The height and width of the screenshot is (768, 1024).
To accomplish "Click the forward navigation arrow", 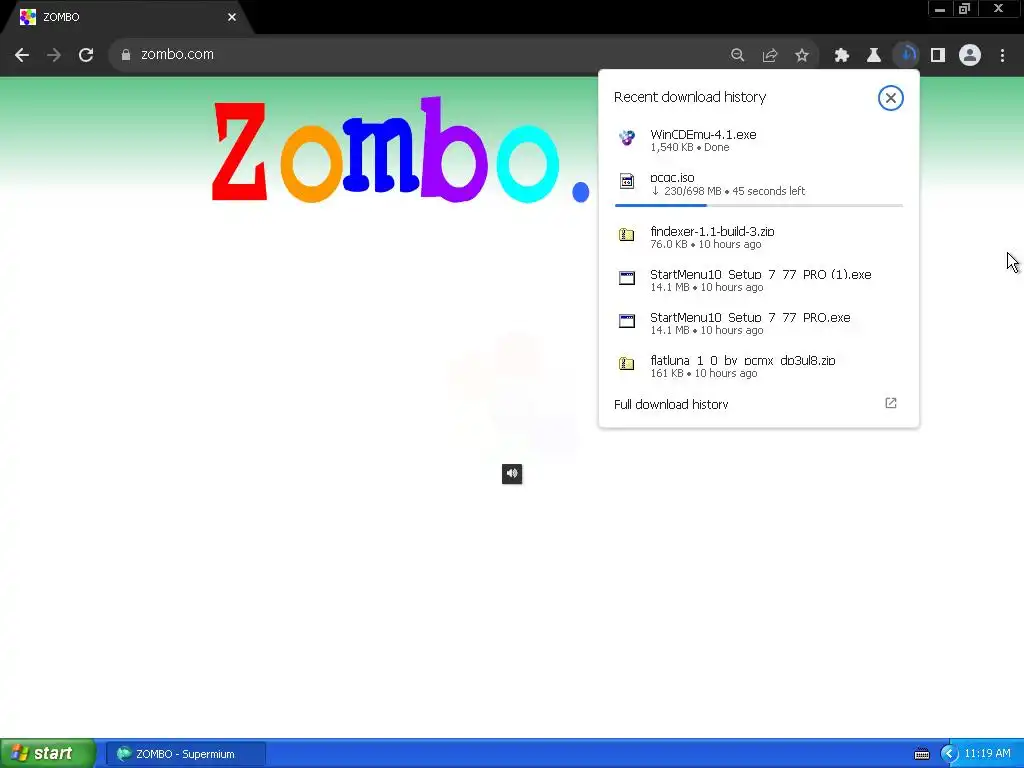I will click(54, 55).
